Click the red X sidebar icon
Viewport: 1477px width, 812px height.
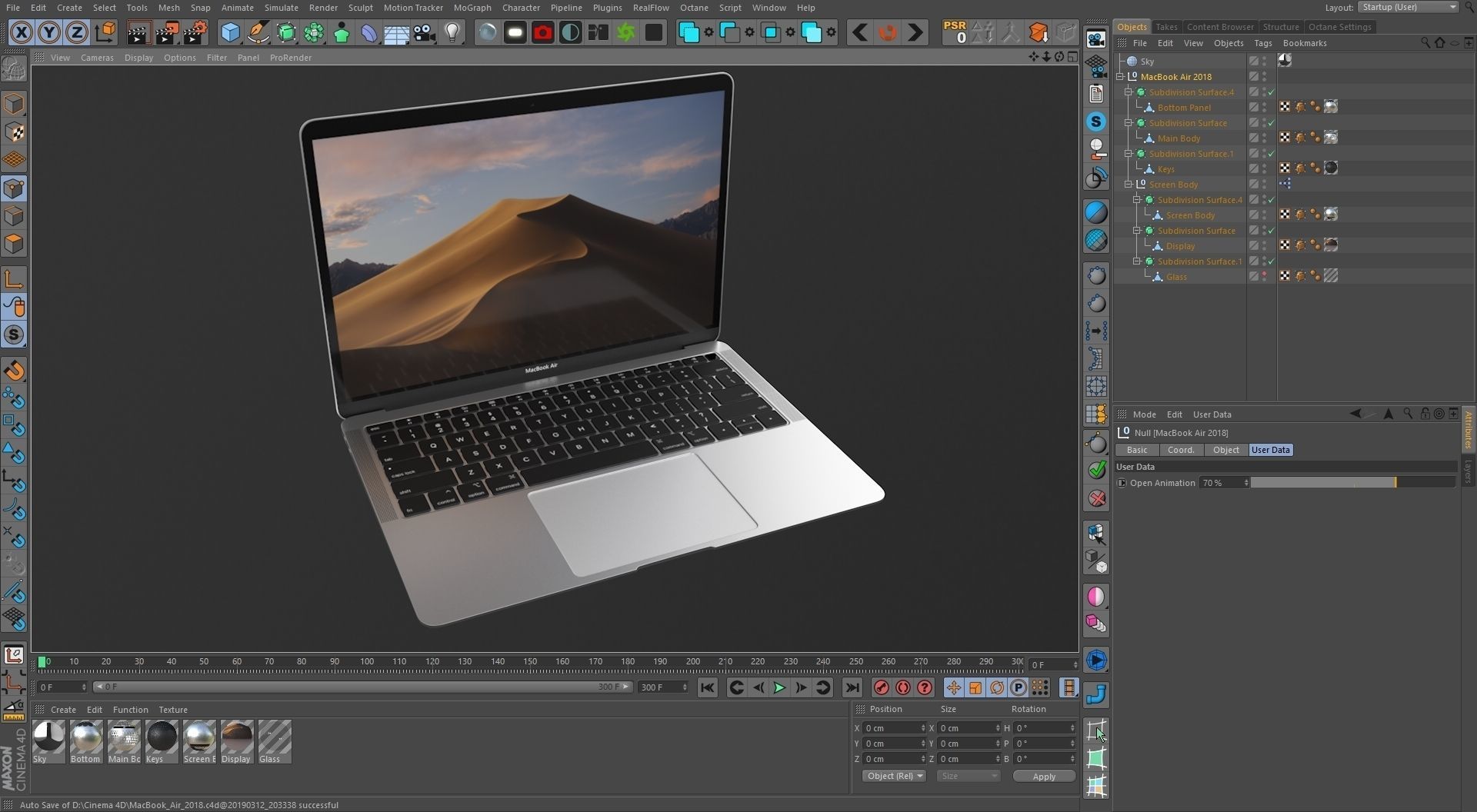tap(1096, 498)
